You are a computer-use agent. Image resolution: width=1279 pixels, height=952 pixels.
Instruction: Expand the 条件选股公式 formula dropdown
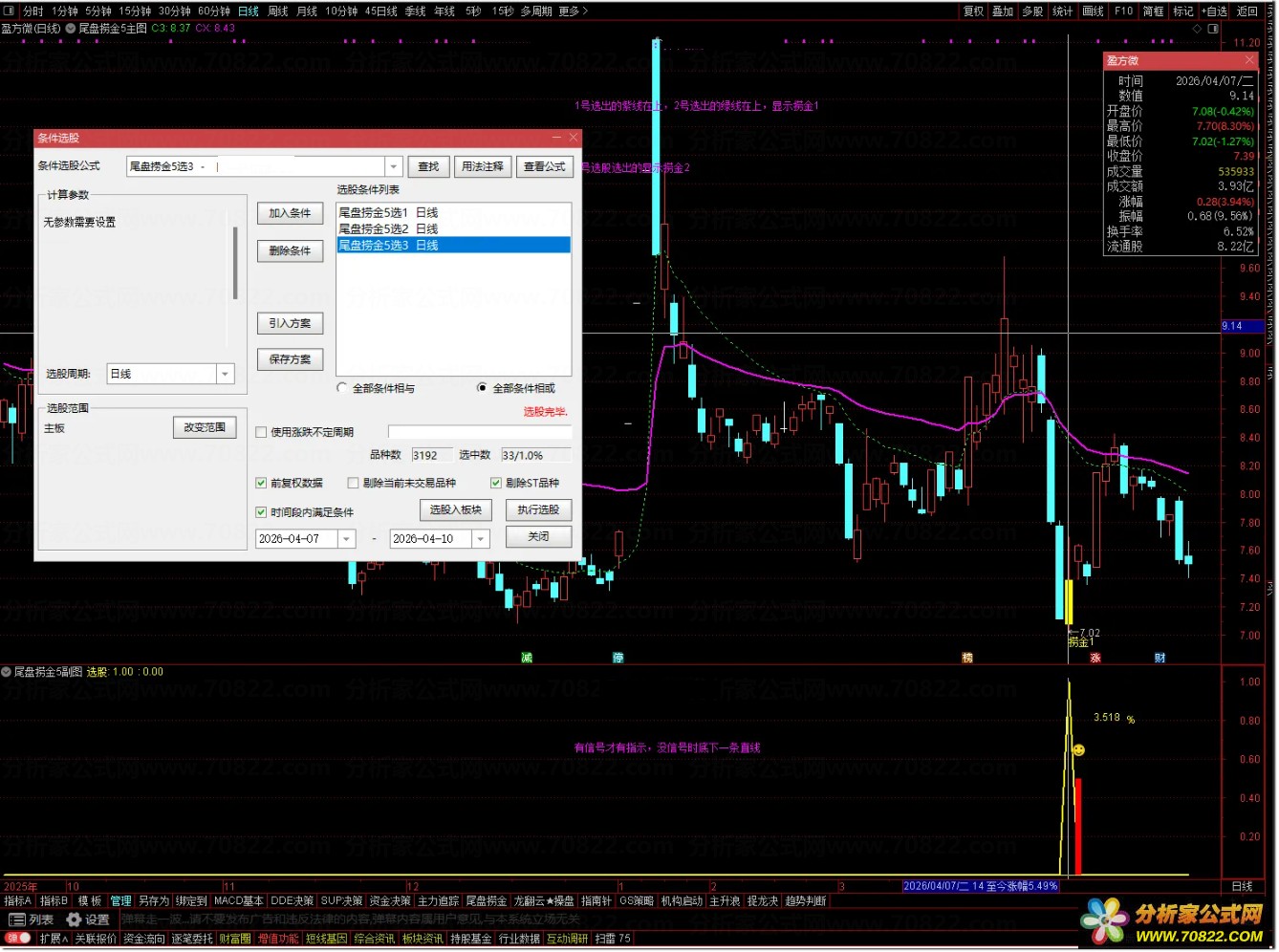click(x=393, y=166)
